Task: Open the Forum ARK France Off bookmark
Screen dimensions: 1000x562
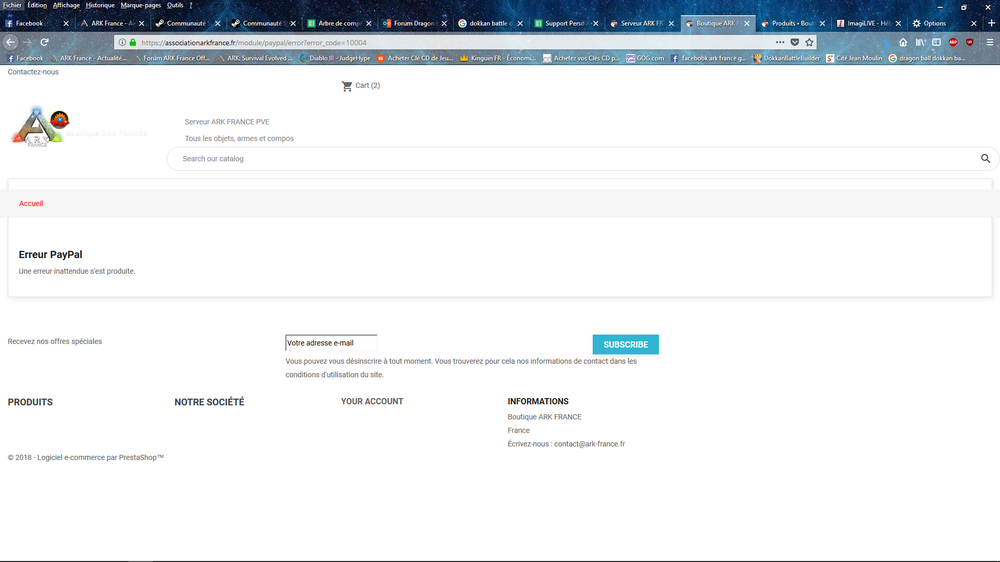Action: point(171,58)
